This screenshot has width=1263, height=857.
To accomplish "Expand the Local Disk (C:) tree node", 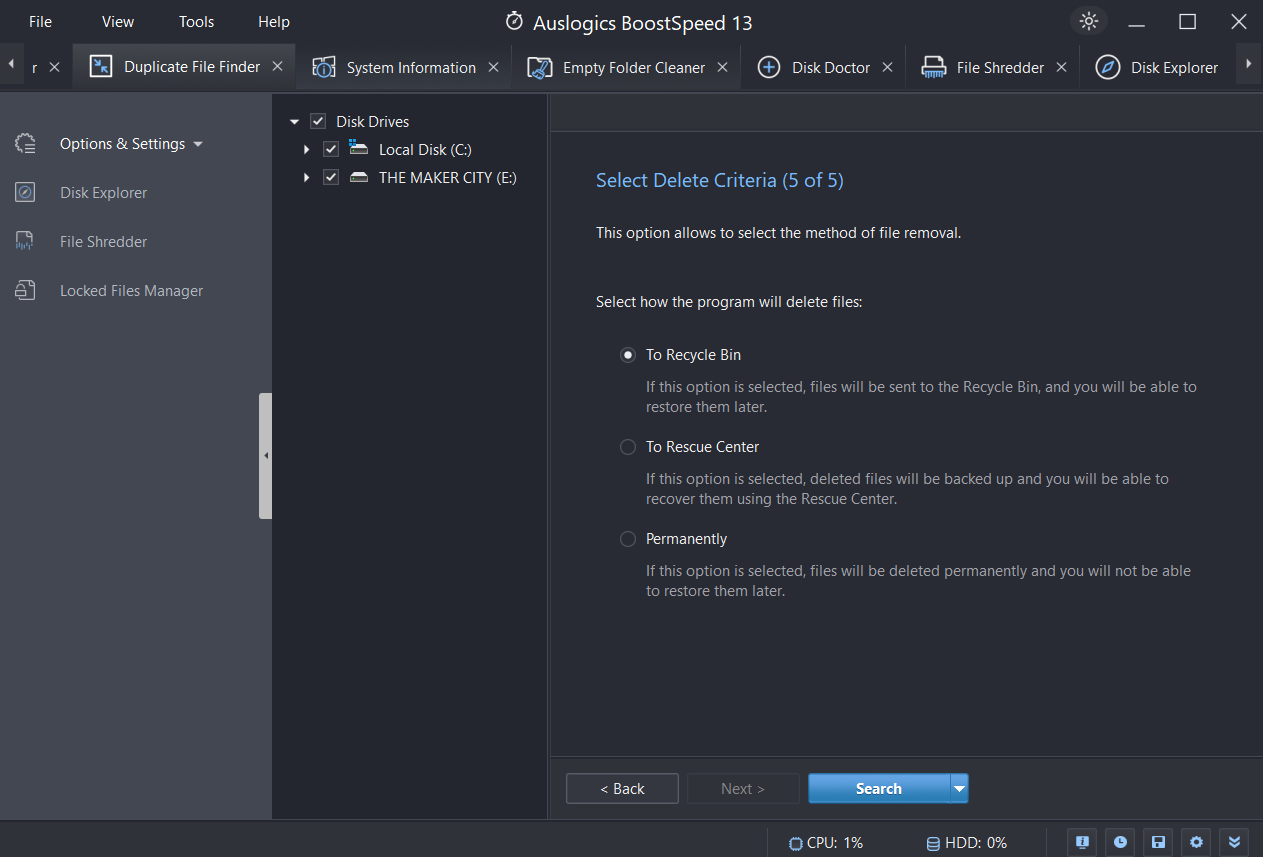I will 307,150.
